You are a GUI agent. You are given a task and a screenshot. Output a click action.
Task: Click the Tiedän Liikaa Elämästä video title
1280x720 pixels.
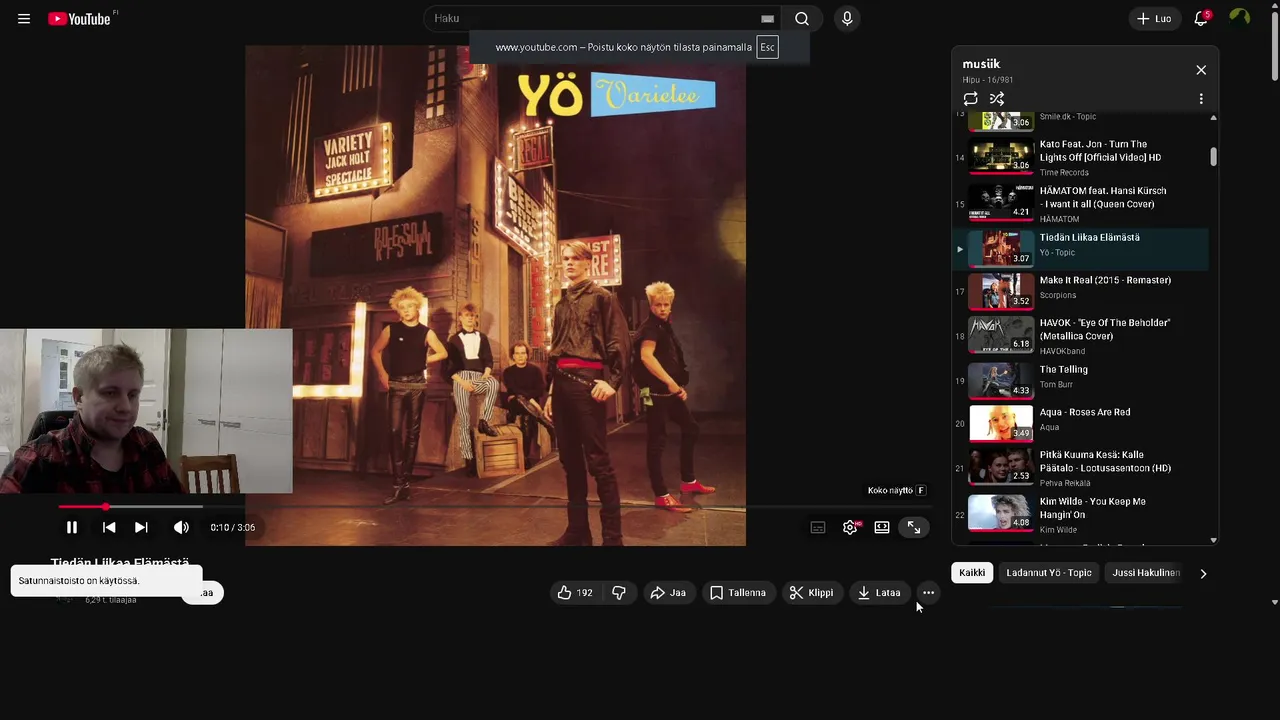(120, 563)
